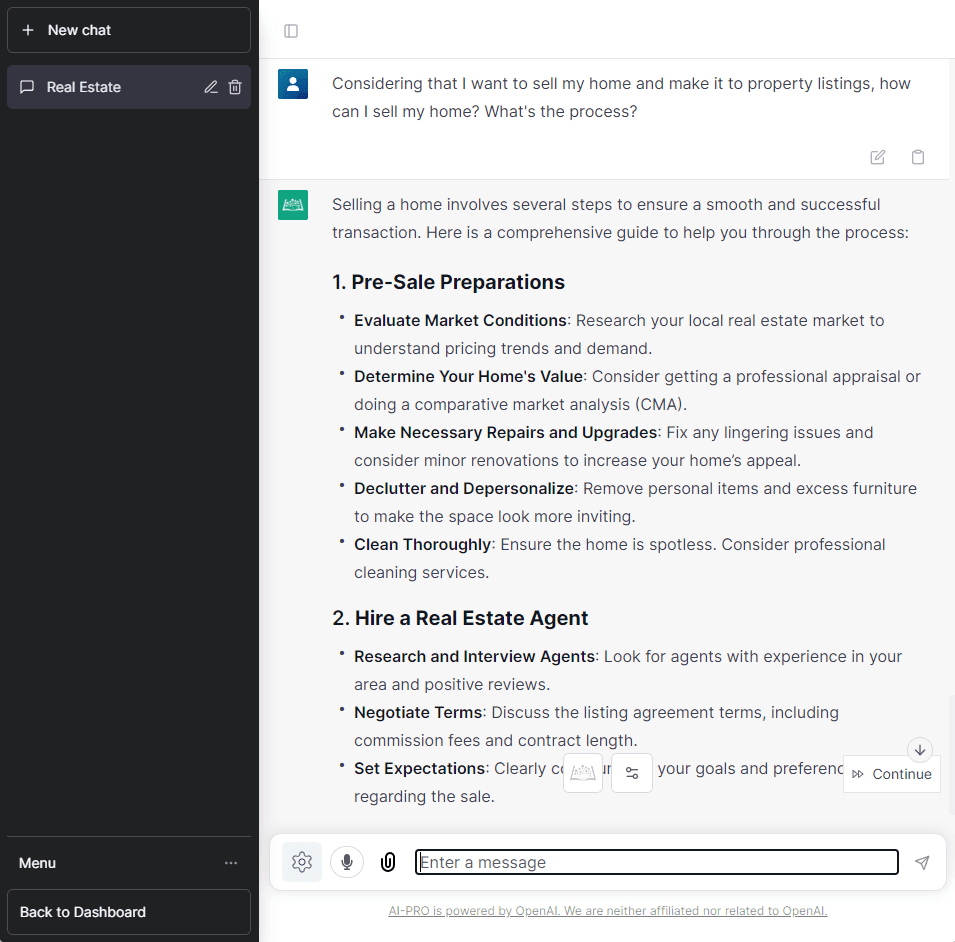Image resolution: width=955 pixels, height=942 pixels.
Task: Open the floating sliders adjustment button
Action: coord(632,773)
